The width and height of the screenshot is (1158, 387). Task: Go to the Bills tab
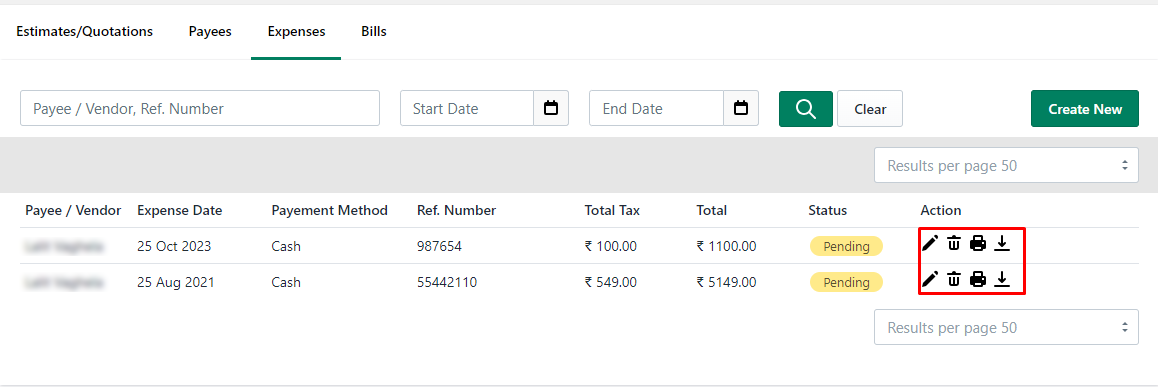pos(374,32)
